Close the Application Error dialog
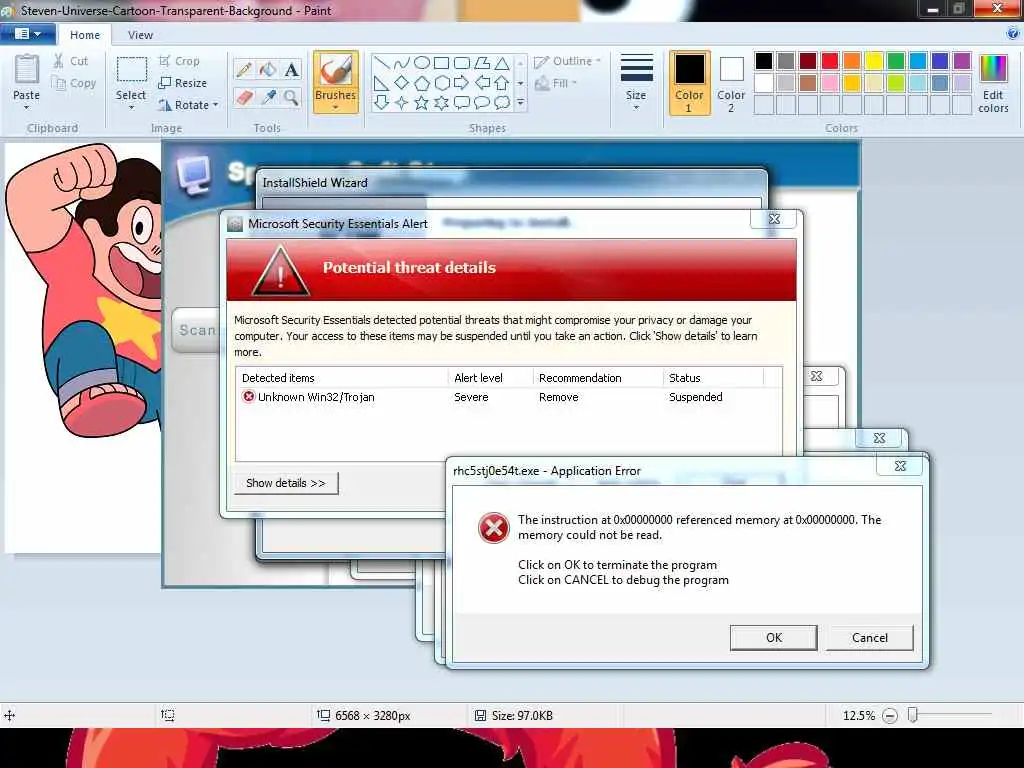 pyautogui.click(x=901, y=466)
